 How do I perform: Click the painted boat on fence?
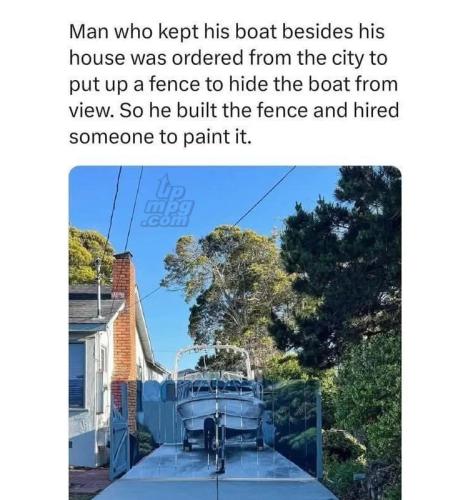click(x=220, y=413)
